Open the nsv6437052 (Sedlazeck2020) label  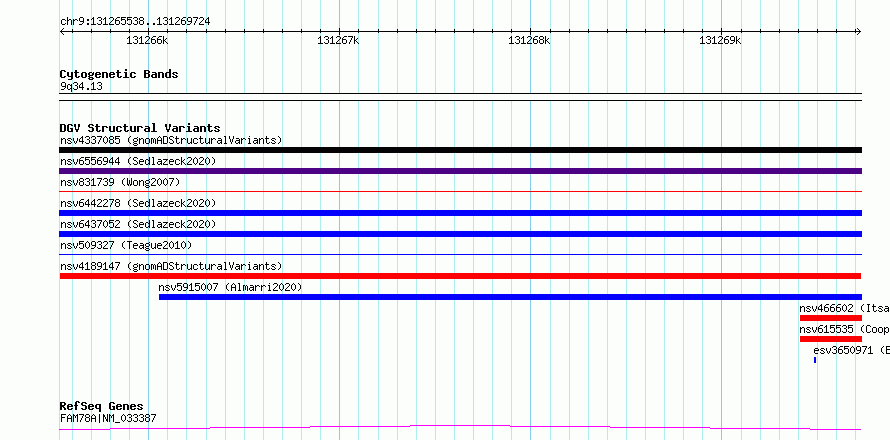[138, 224]
